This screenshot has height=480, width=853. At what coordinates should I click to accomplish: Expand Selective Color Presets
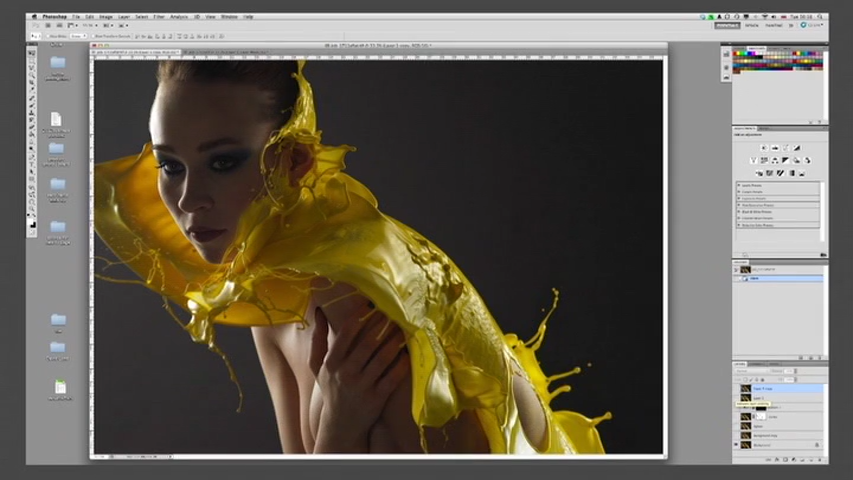(x=739, y=225)
